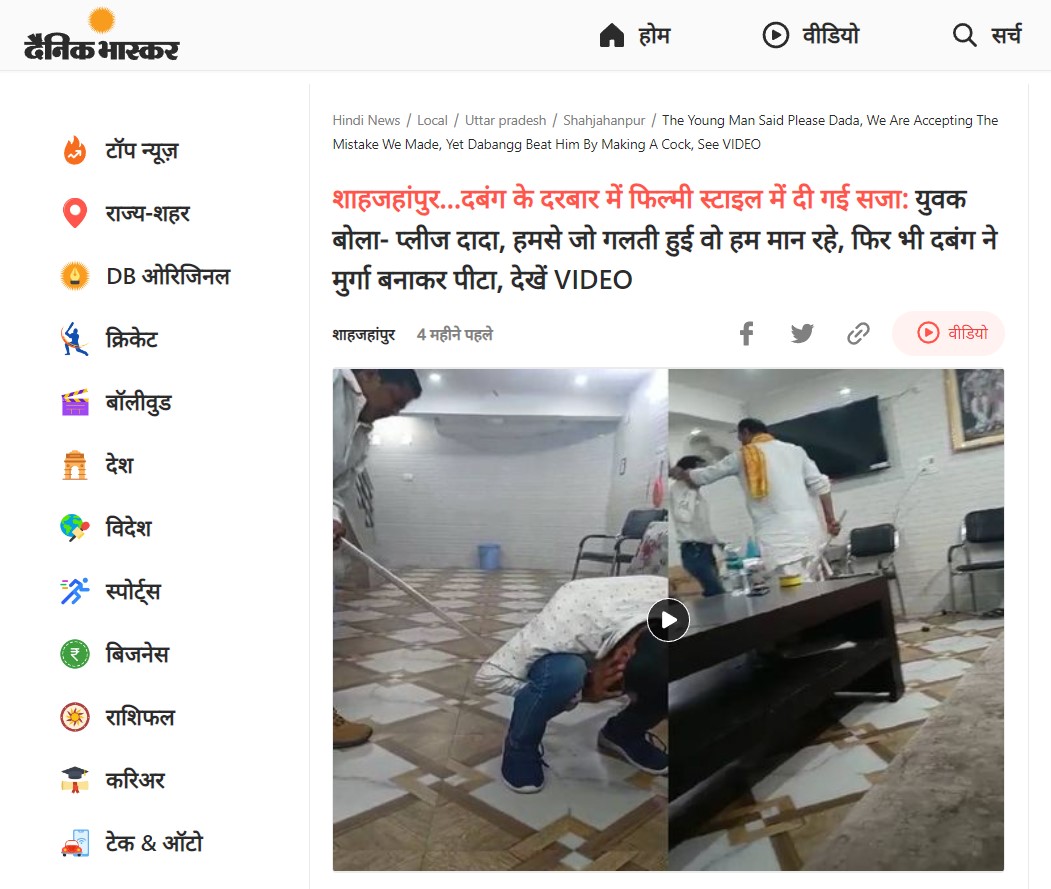The width and height of the screenshot is (1051, 889).
Task: Click the globe icon for विदेश
Action: coord(75,528)
